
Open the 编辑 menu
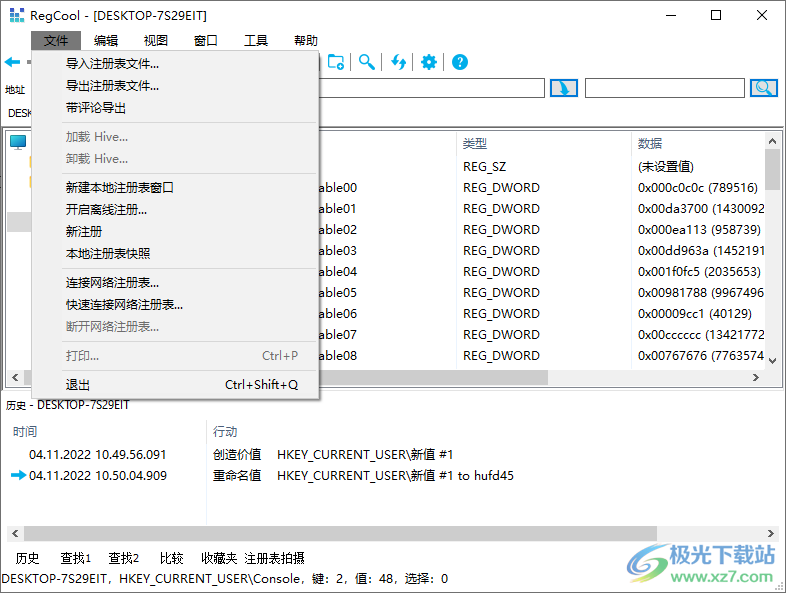coord(106,41)
